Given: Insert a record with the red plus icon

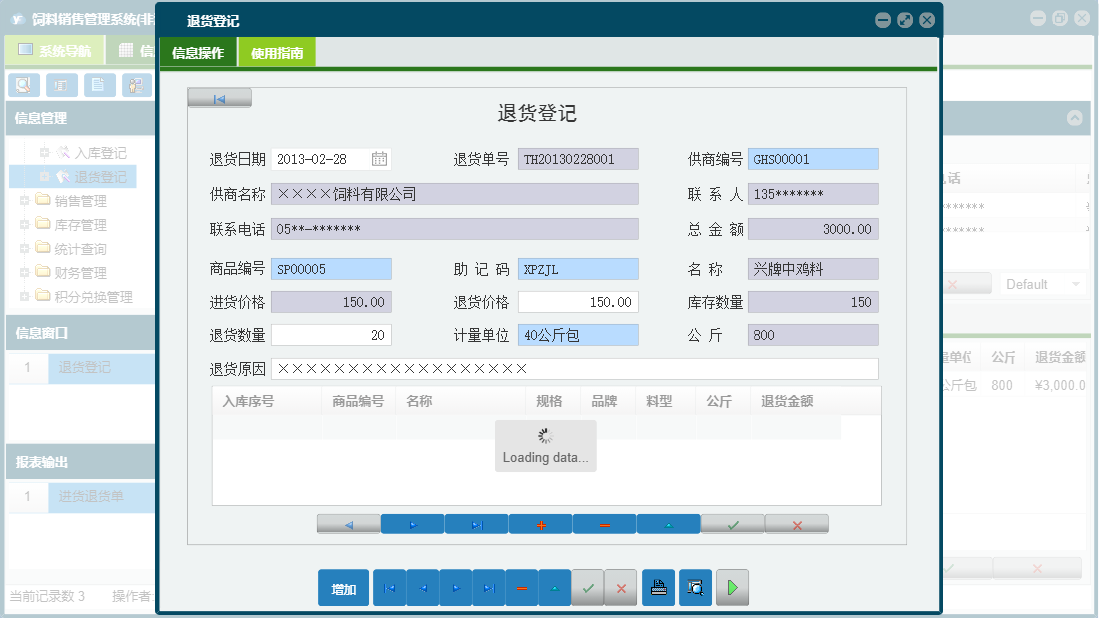Looking at the screenshot, I should tap(540, 523).
